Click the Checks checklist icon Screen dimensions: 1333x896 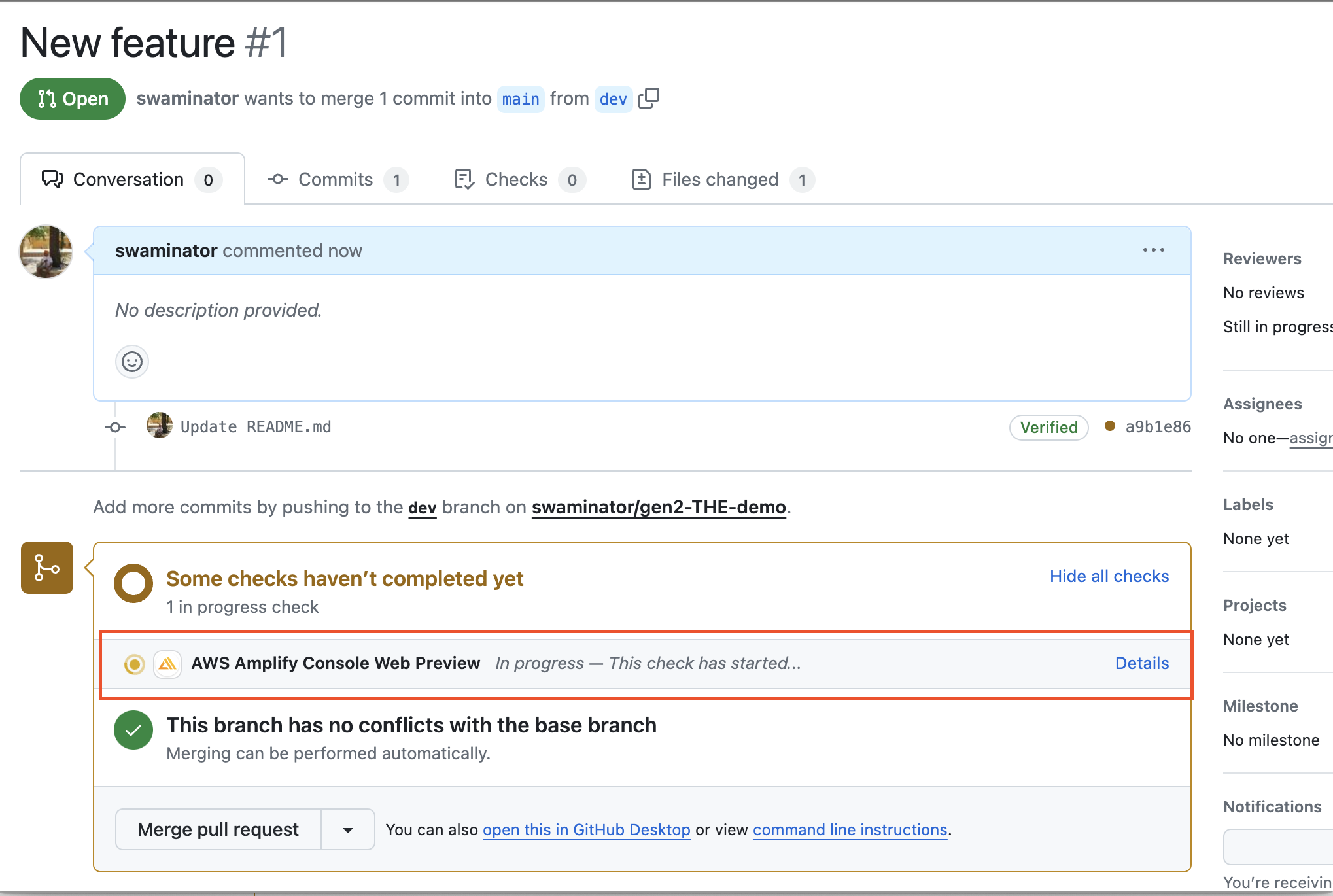point(464,179)
